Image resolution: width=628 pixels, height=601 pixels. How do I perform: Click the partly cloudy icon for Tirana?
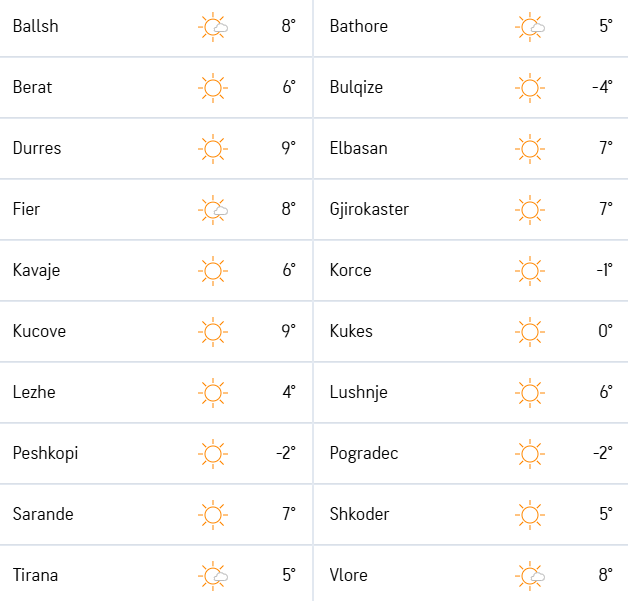[213, 576]
